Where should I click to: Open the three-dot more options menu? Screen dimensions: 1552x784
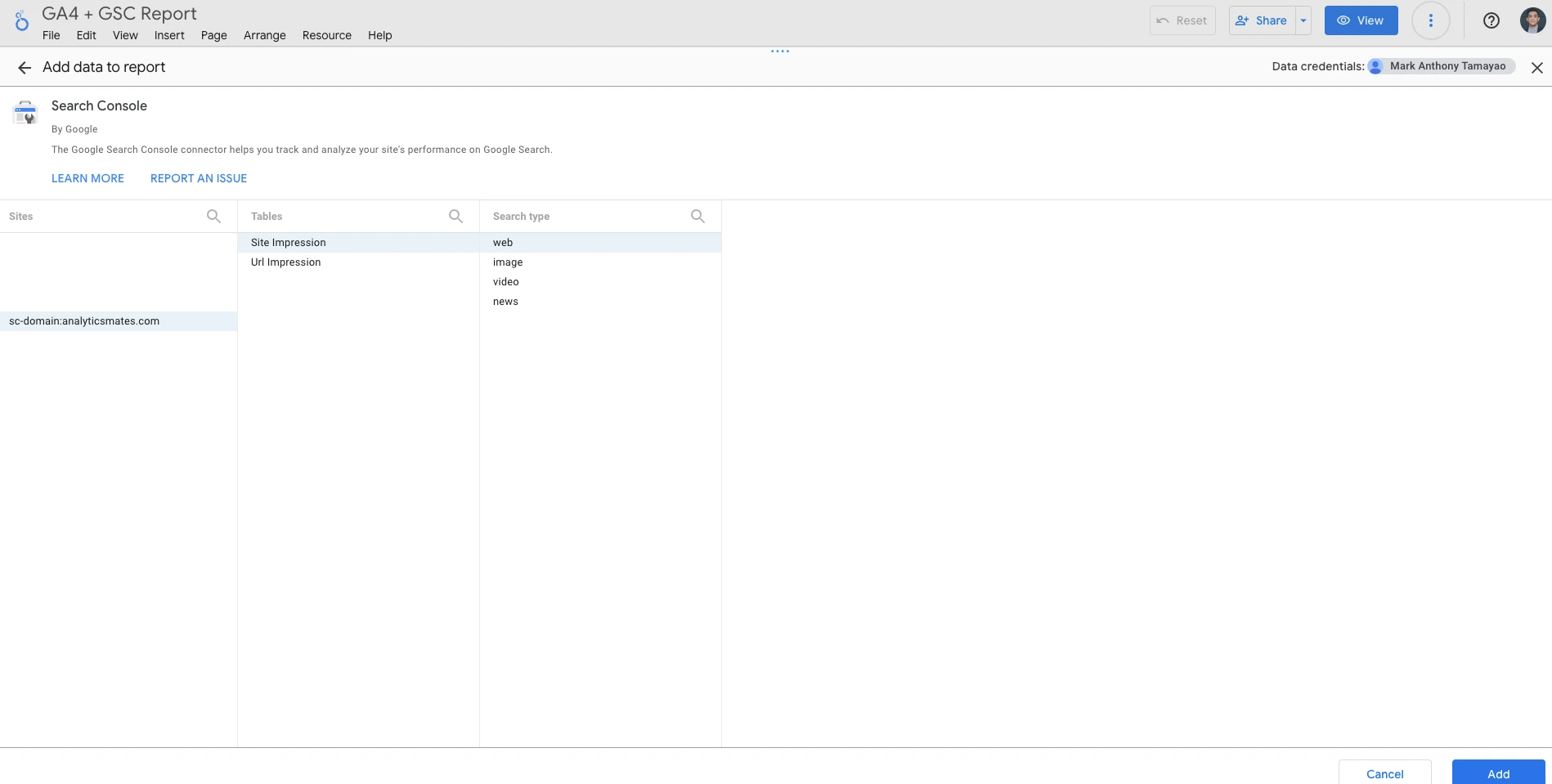pos(1431,20)
